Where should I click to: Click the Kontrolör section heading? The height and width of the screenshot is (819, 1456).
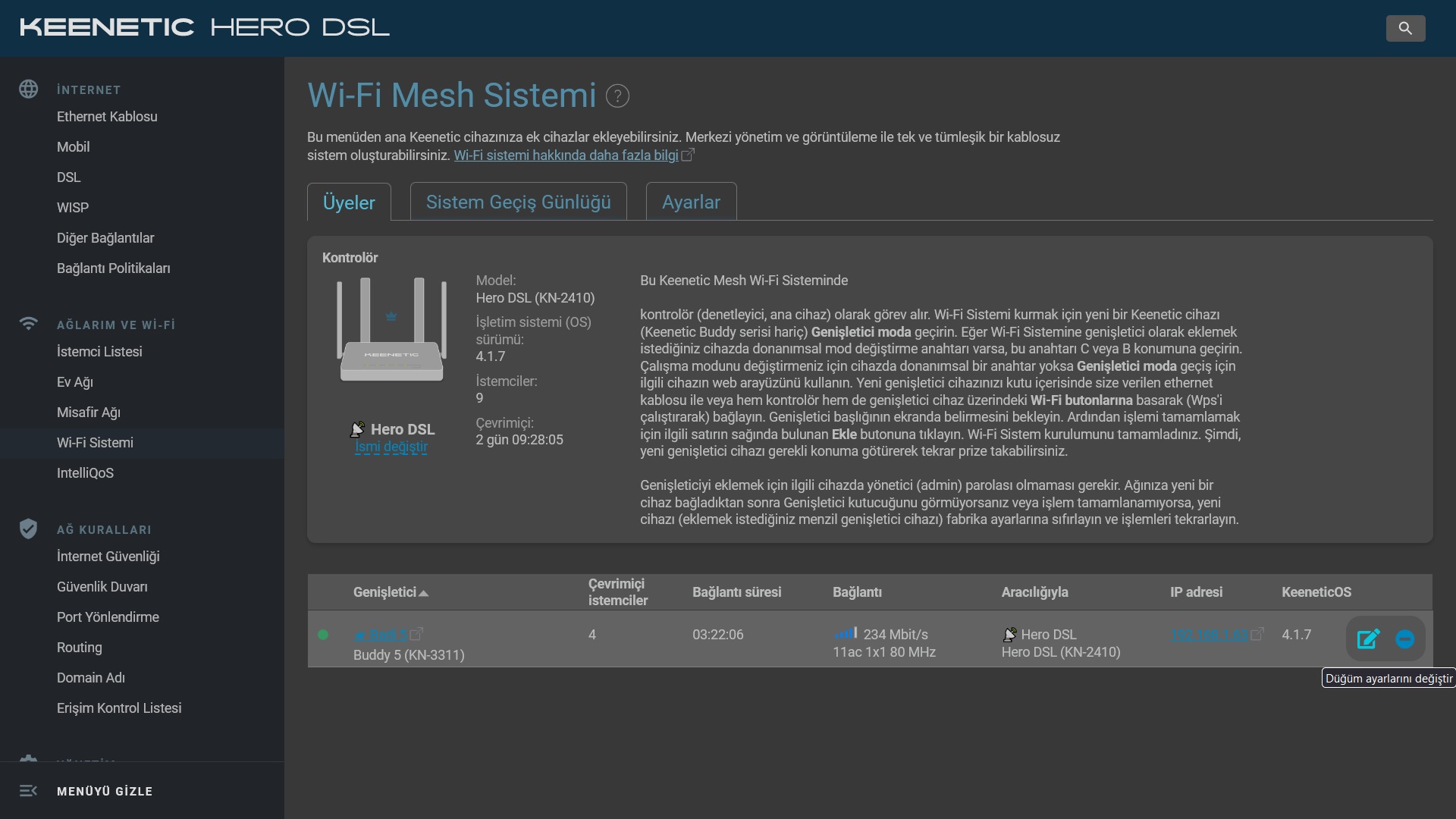(350, 258)
